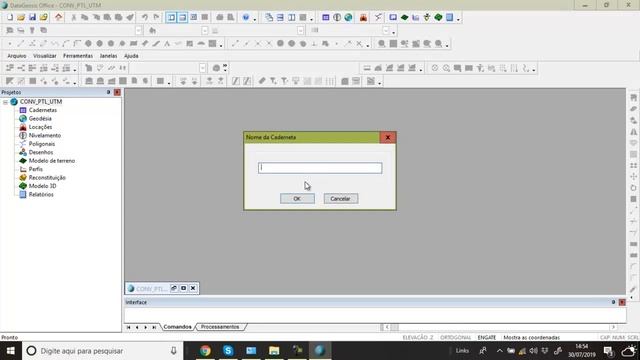Click the green Modelo 3D toolbar icon
Viewport: 640px width, 360px height.
[438, 17]
